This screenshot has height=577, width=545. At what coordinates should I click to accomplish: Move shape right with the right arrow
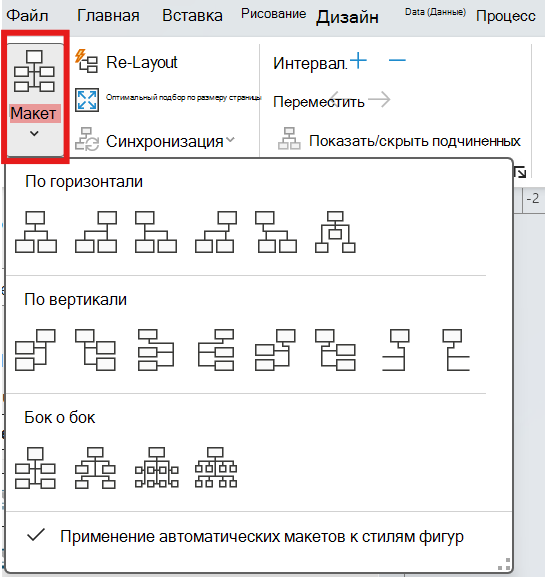coord(379,99)
